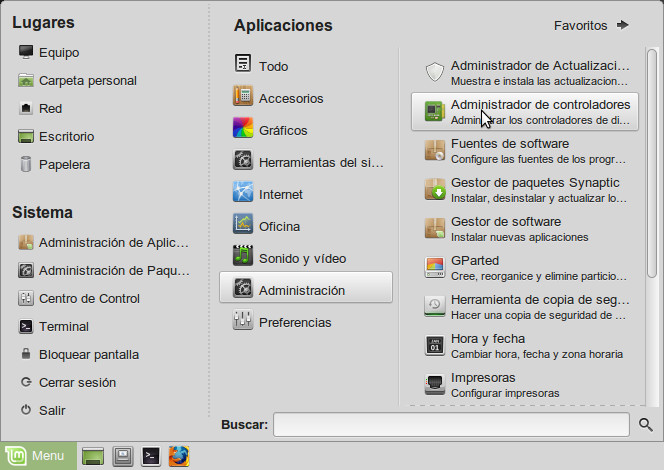664x470 pixels.
Task: Click Salir to shut down
Action: pyautogui.click(x=54, y=410)
